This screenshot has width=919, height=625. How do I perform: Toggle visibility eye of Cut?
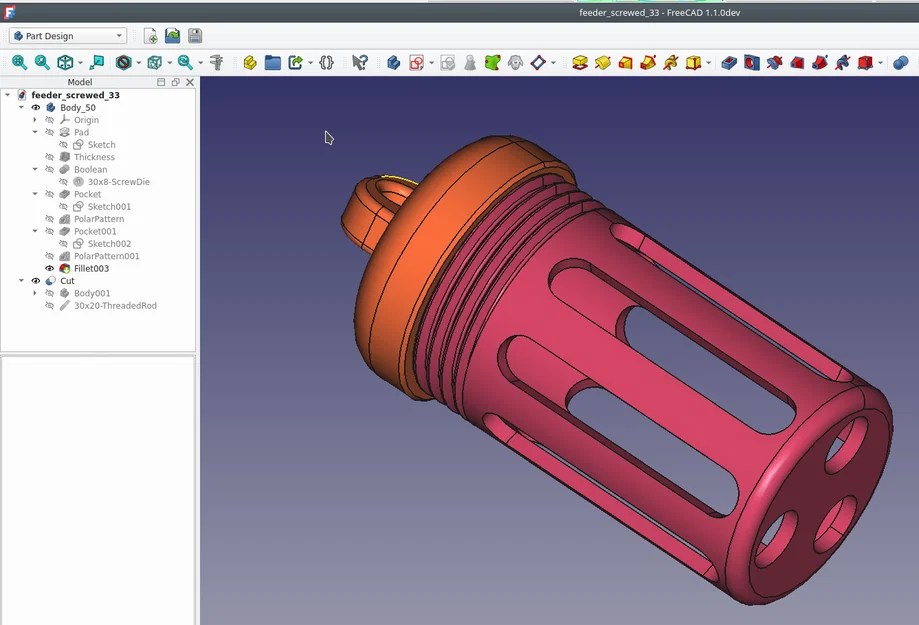click(36, 281)
